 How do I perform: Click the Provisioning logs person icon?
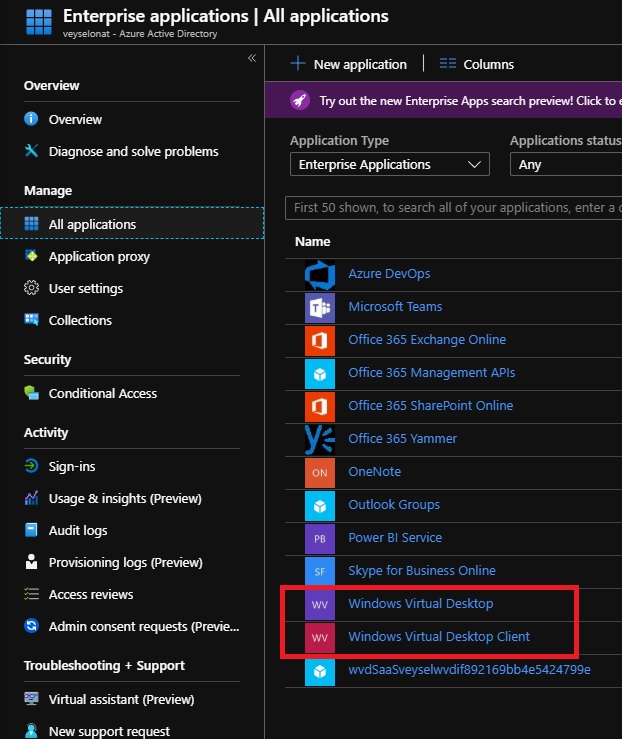[31, 561]
